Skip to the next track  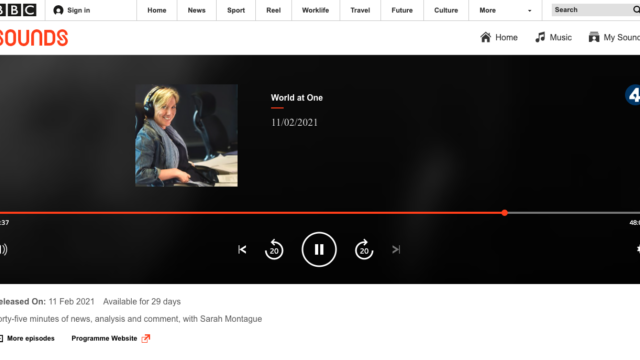click(396, 249)
